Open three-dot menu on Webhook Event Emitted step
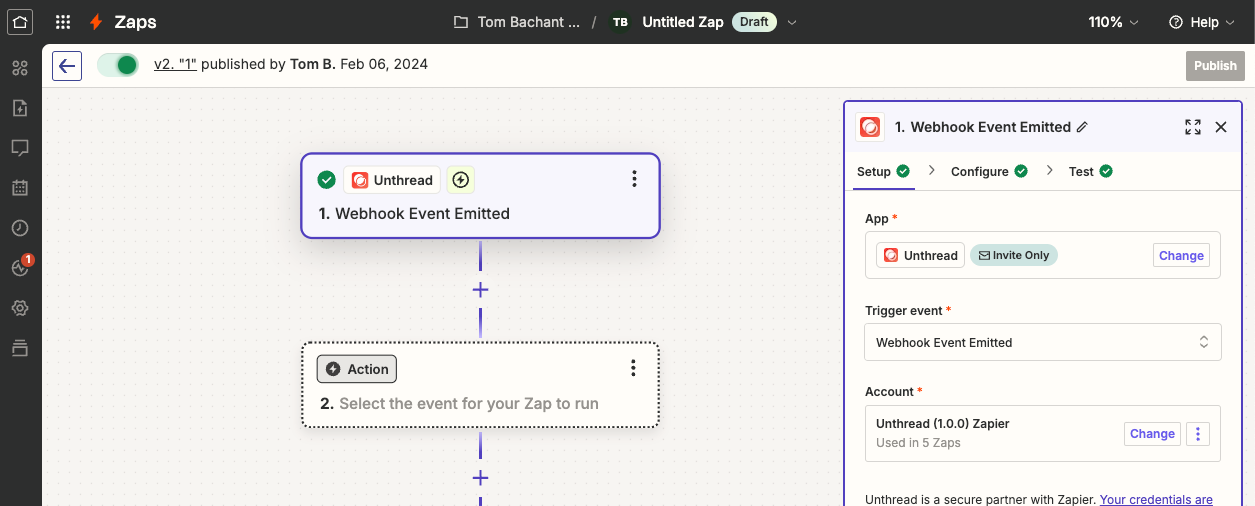The height and width of the screenshot is (506, 1255). 634,179
